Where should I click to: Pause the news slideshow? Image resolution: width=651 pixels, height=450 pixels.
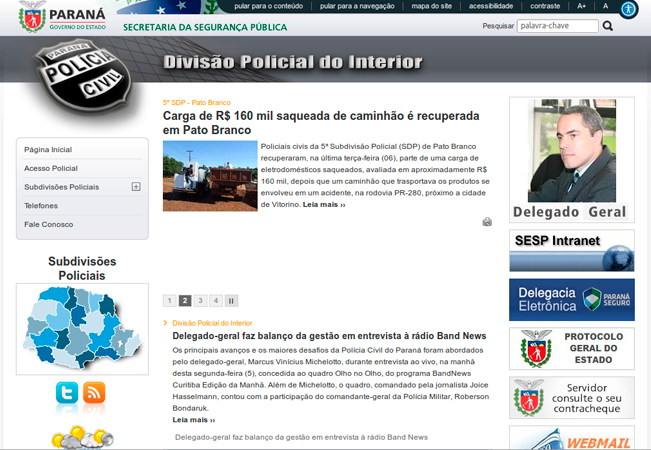(x=231, y=300)
